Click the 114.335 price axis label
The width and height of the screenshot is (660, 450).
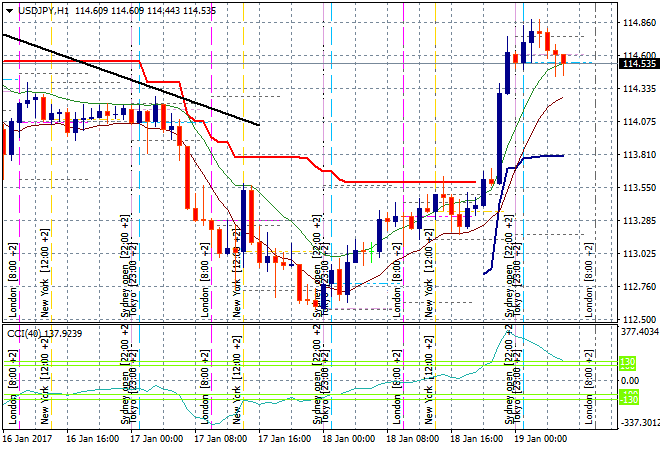pos(639,88)
